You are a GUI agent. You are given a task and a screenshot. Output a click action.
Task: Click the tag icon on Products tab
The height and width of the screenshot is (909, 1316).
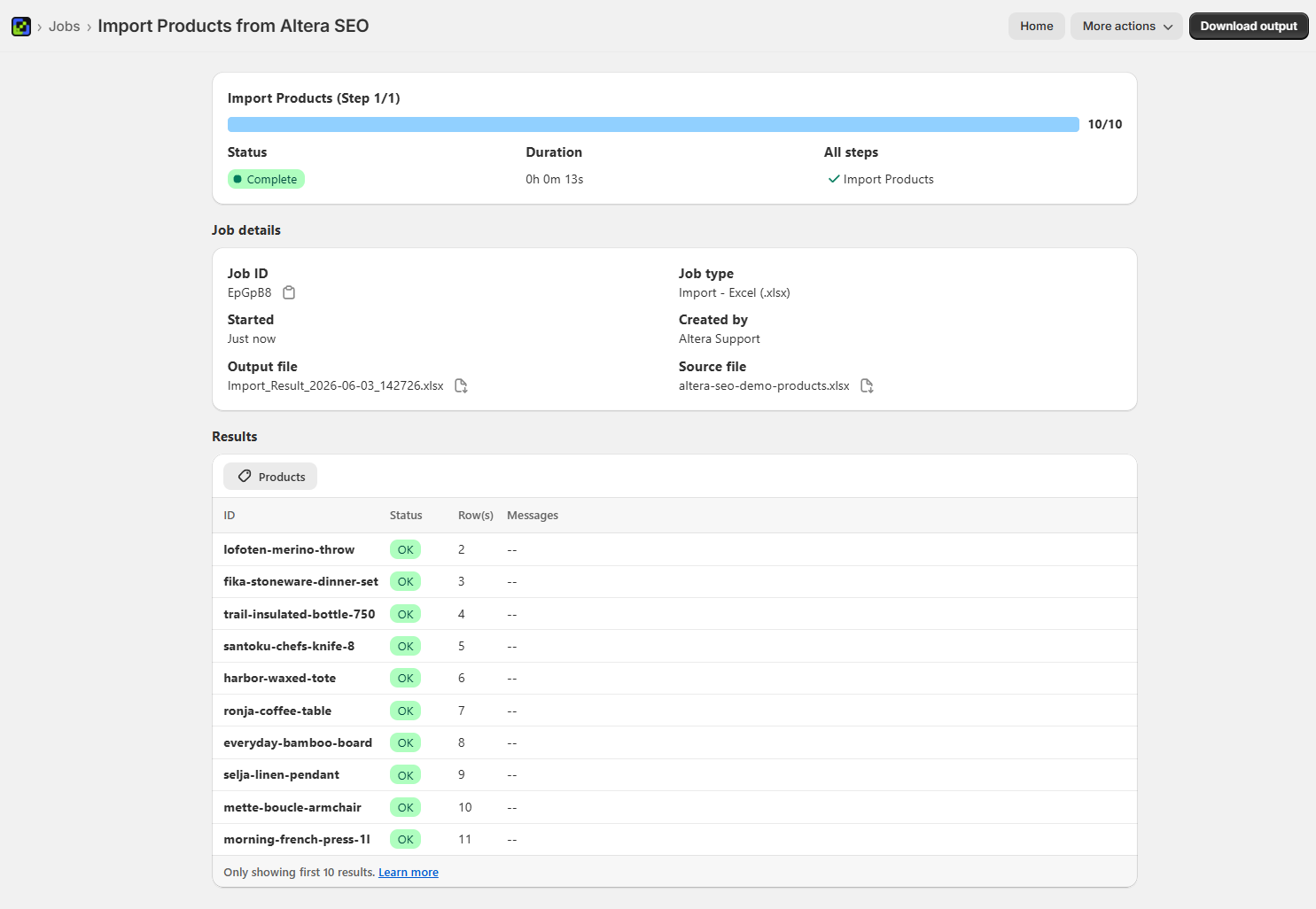245,476
